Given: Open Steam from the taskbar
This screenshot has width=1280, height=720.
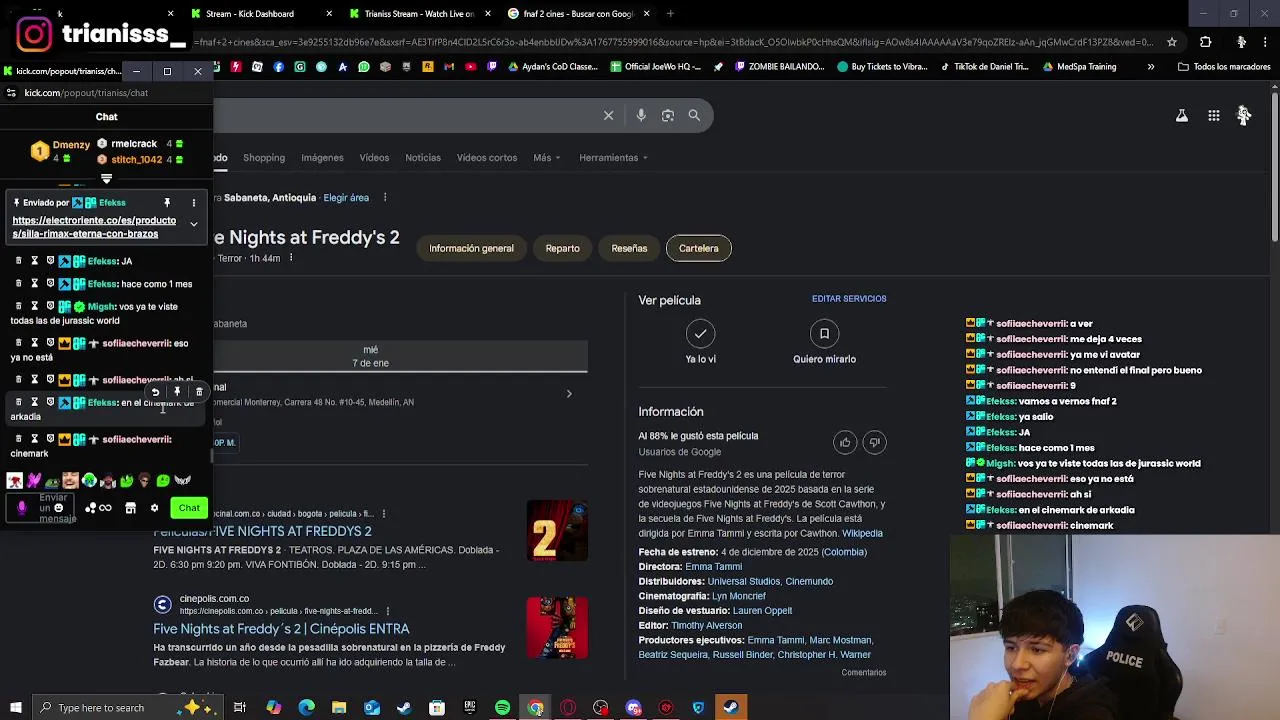Looking at the screenshot, I should tap(404, 708).
